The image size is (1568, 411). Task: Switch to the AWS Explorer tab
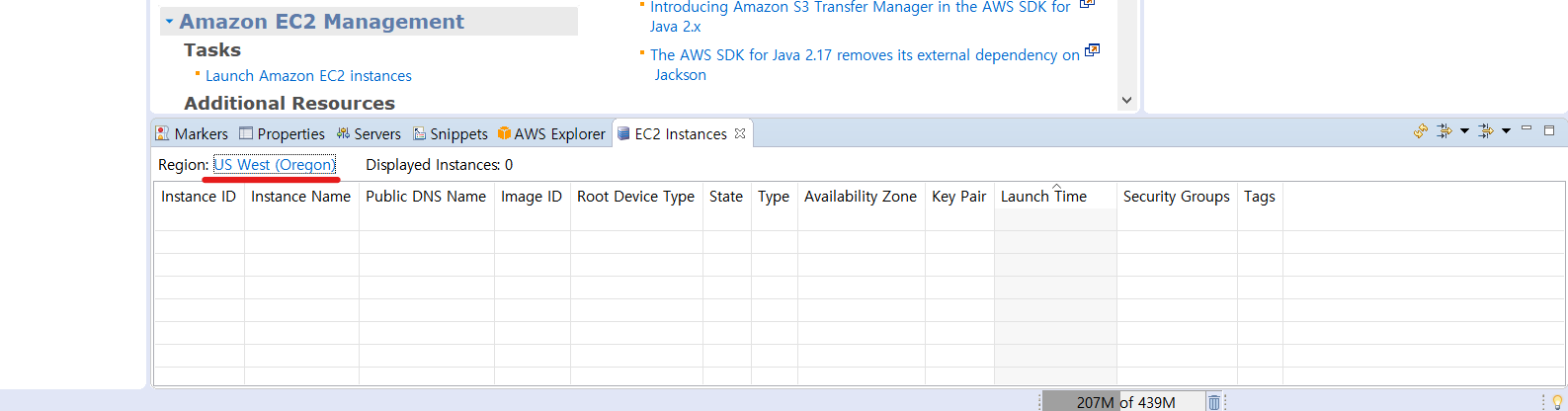tap(551, 133)
